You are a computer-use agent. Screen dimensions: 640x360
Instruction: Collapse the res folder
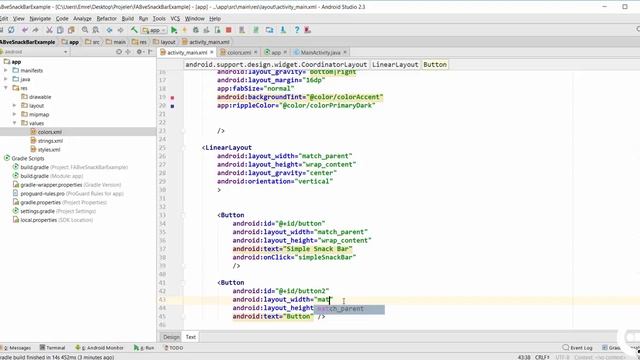6,88
